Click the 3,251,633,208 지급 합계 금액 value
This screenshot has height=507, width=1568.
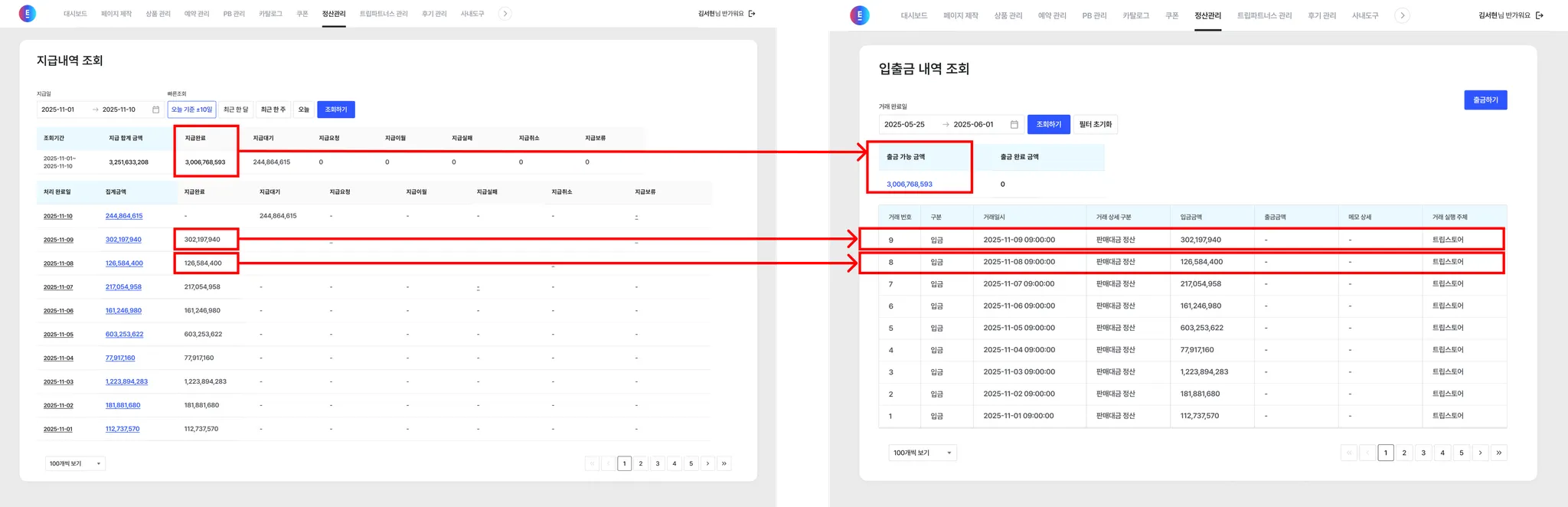[x=129, y=162]
